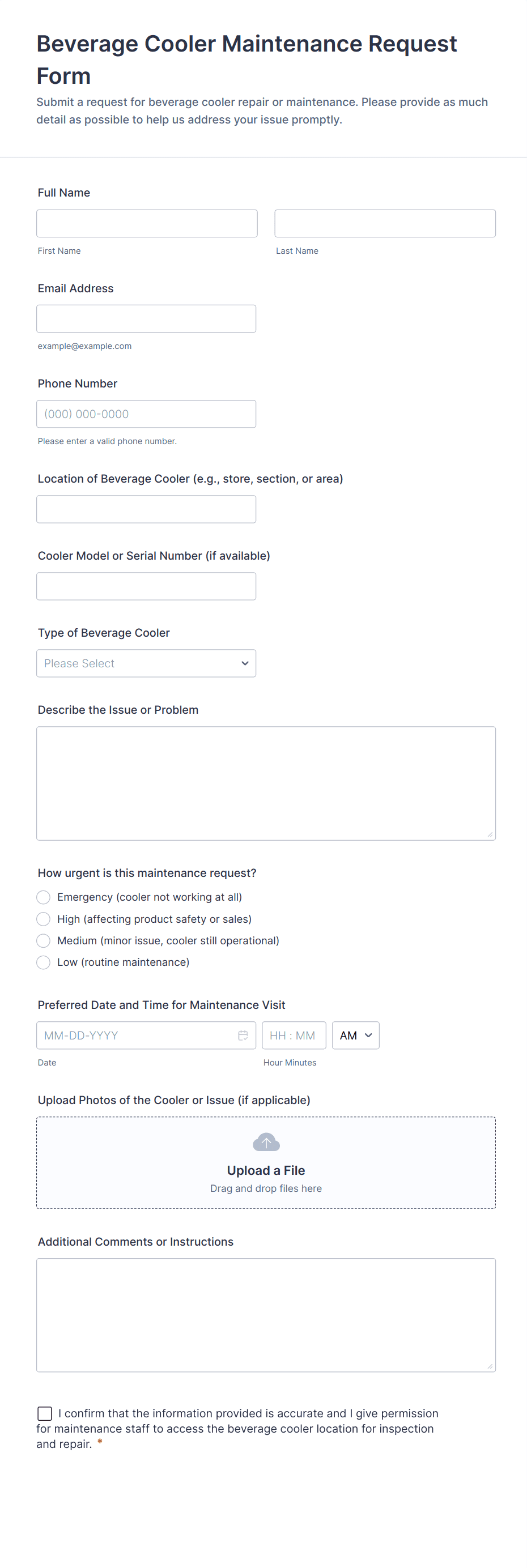Focus the cooler location input

click(x=146, y=509)
